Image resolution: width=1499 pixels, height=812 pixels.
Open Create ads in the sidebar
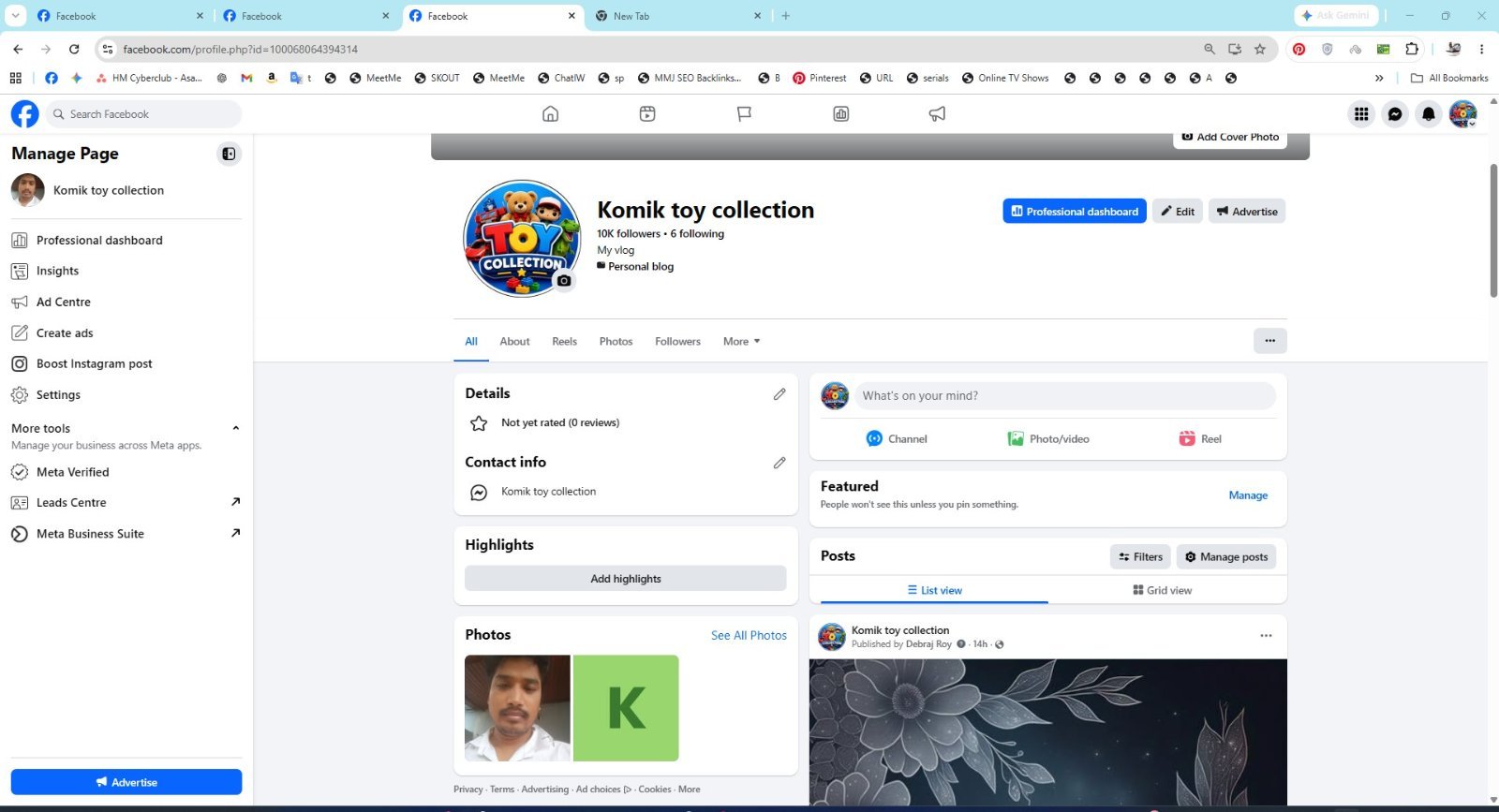pyautogui.click(x=126, y=333)
